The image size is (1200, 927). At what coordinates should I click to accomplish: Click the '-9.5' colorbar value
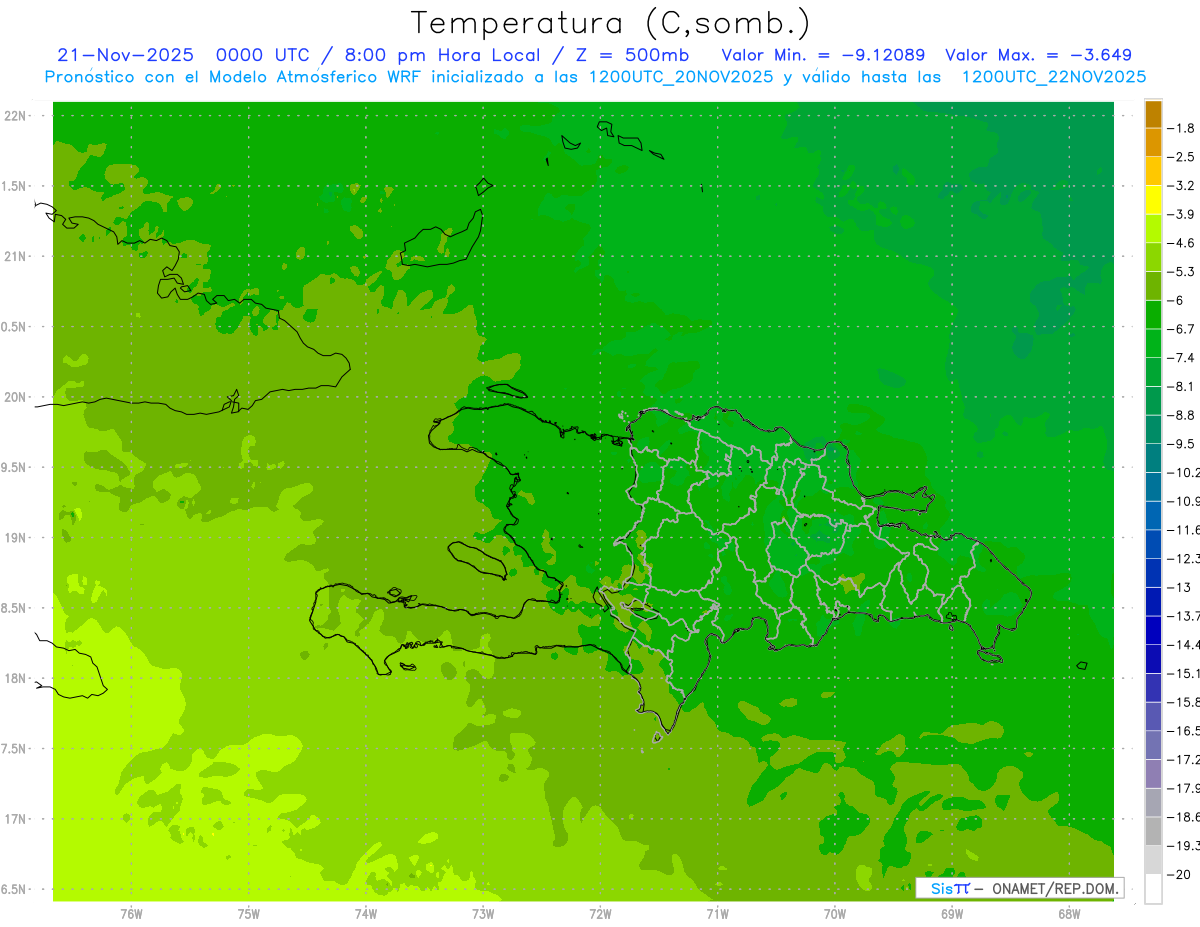(x=1181, y=444)
